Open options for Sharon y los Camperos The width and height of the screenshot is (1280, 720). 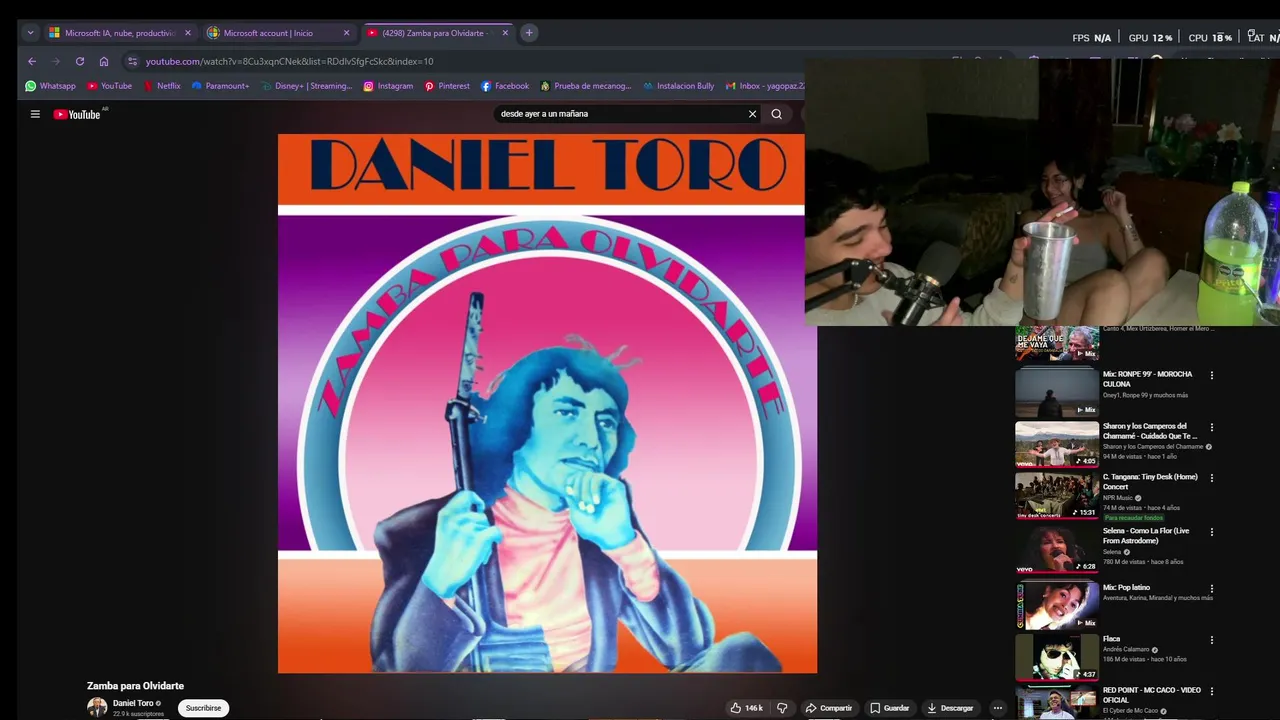1212,427
